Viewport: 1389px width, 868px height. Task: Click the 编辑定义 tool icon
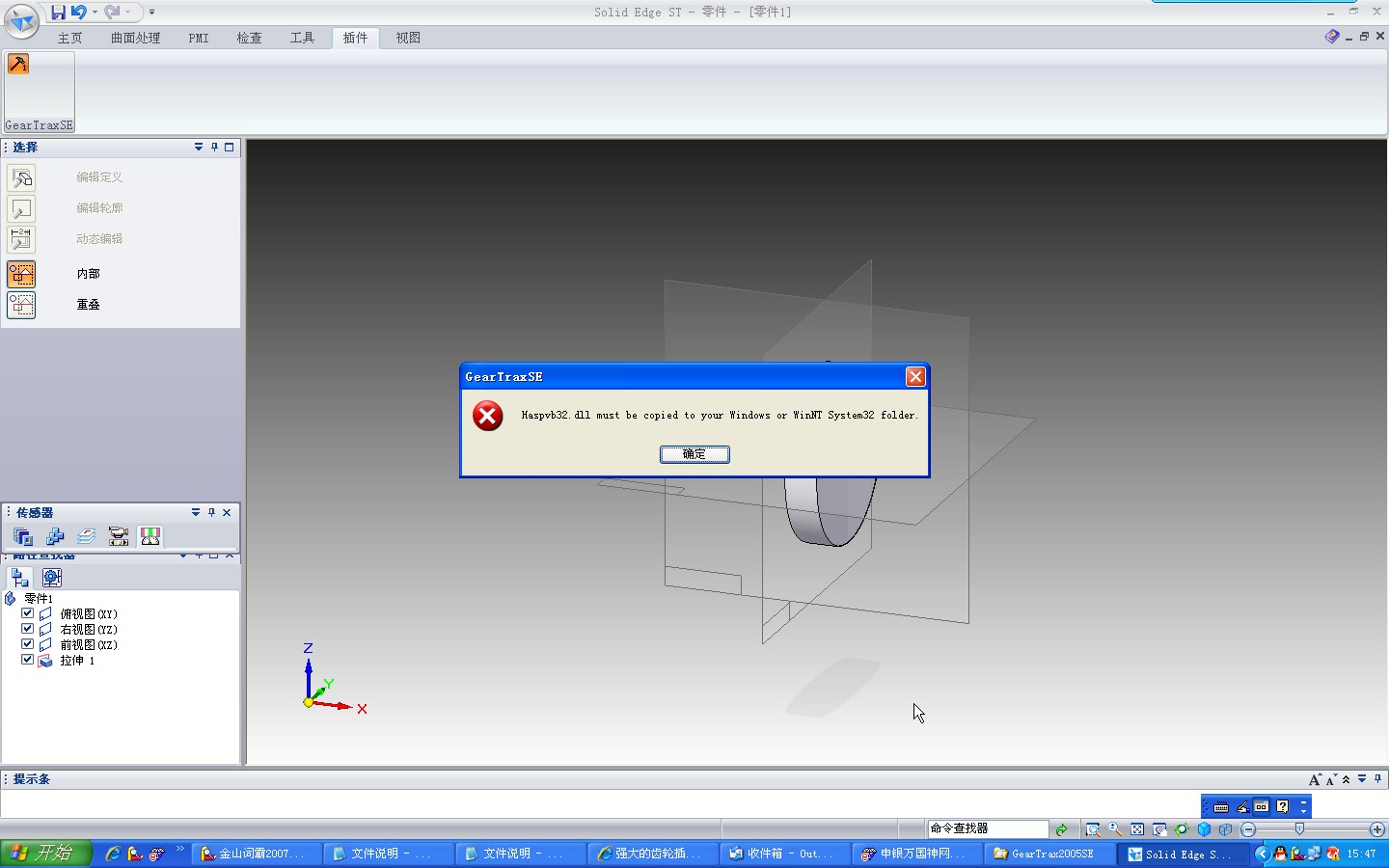[21, 177]
